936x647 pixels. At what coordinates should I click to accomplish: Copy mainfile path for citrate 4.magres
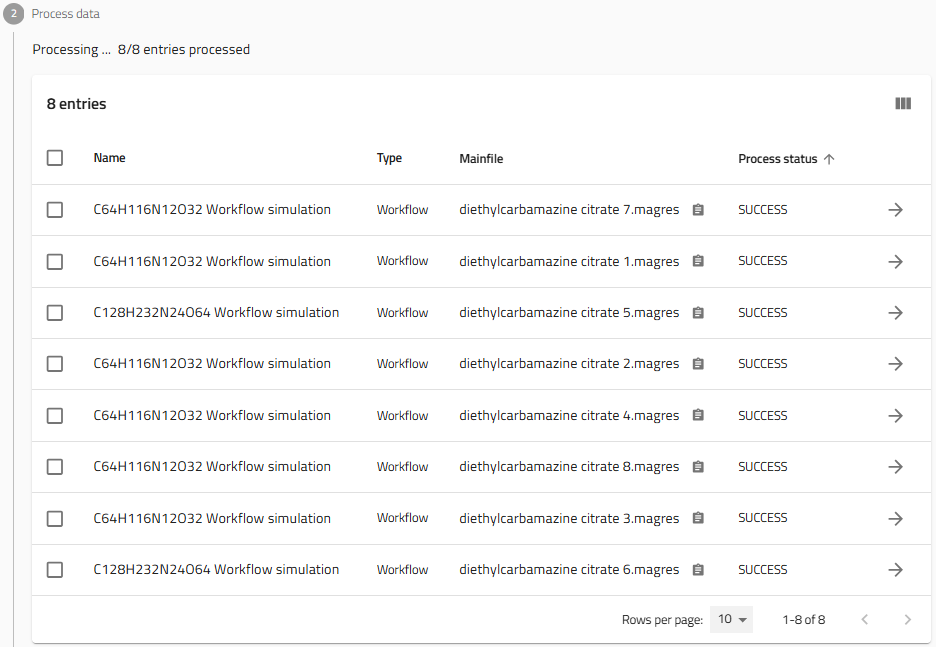pos(698,415)
